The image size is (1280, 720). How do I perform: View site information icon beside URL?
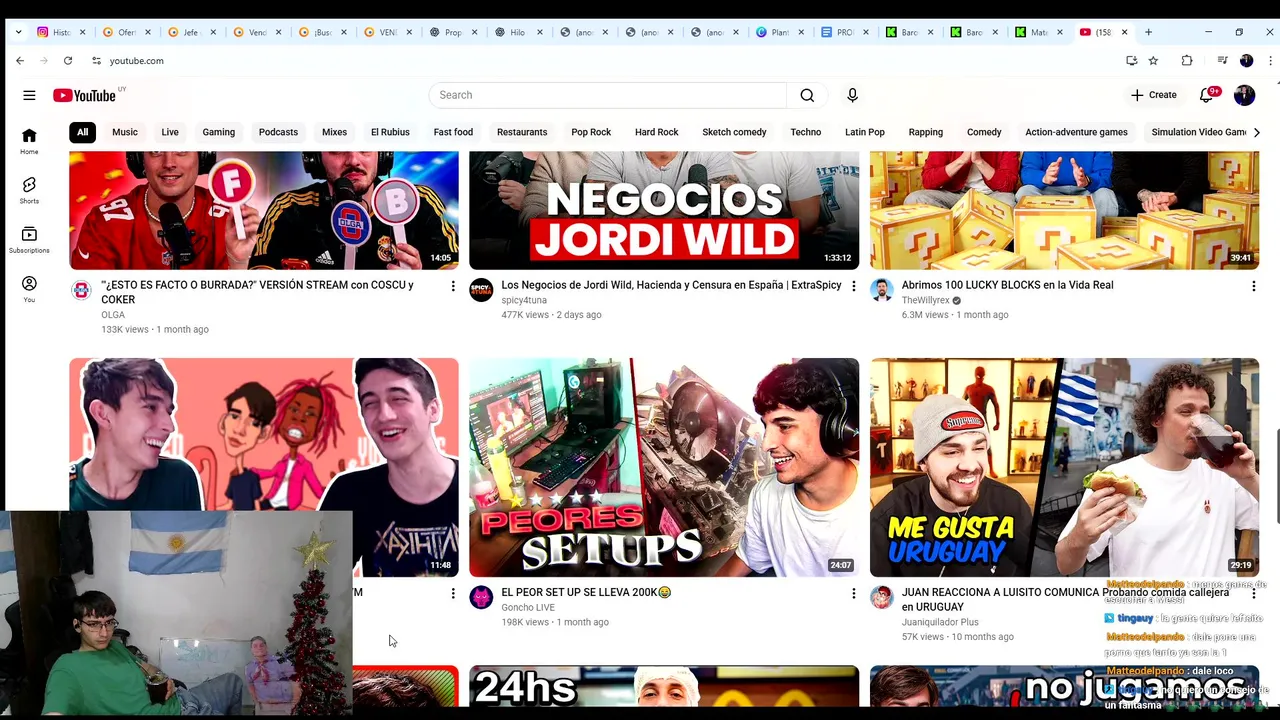(96, 61)
